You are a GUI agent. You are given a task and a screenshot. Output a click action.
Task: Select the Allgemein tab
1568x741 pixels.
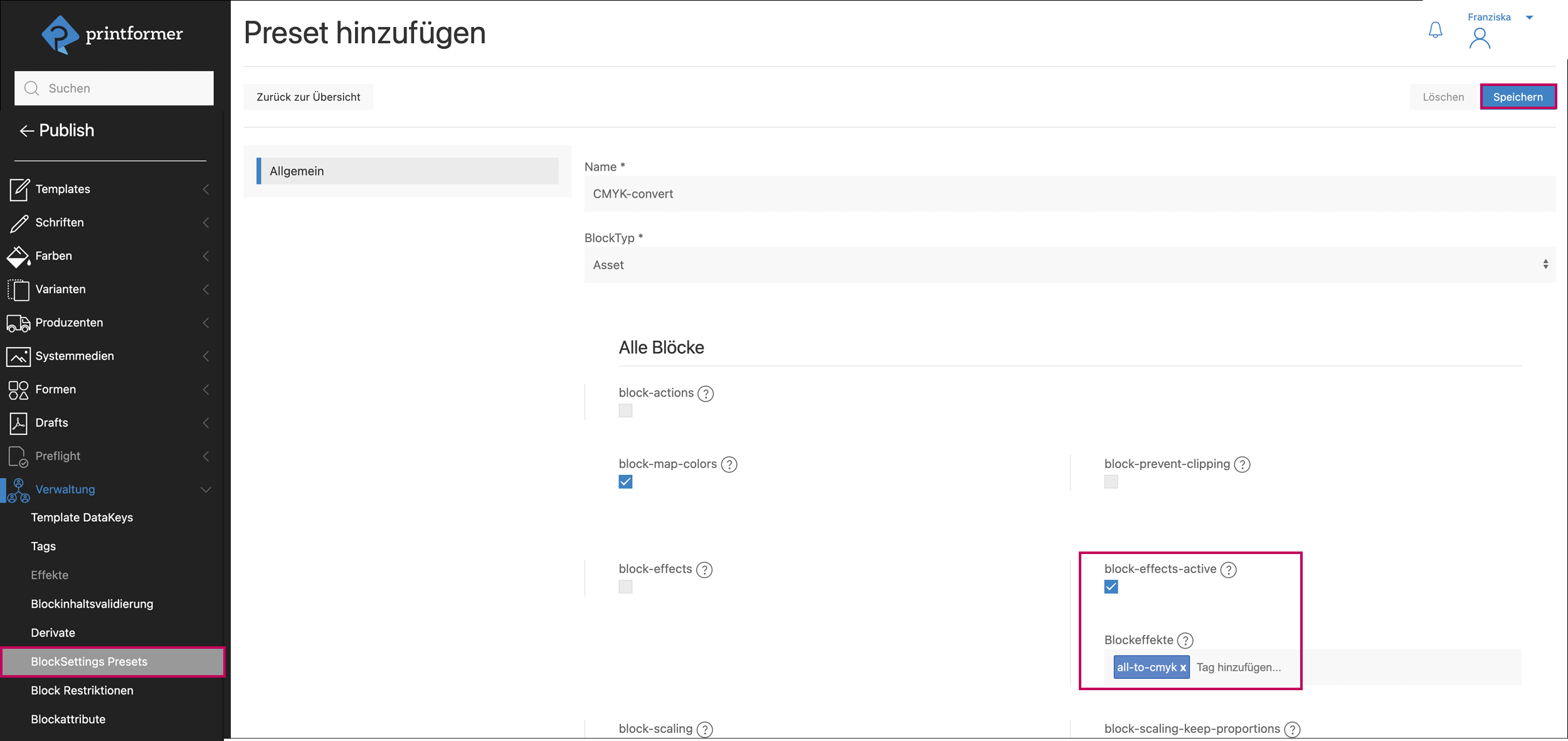(408, 171)
